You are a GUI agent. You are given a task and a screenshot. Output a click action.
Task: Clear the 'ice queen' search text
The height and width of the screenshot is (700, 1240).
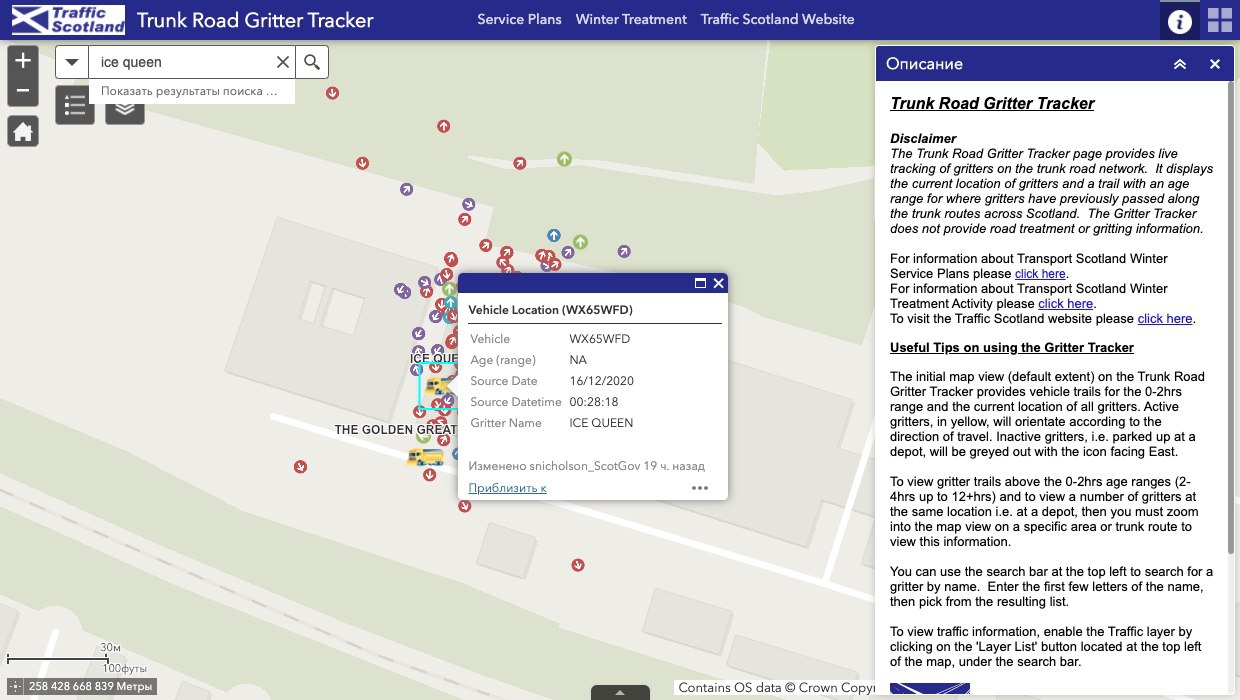pyautogui.click(x=283, y=62)
